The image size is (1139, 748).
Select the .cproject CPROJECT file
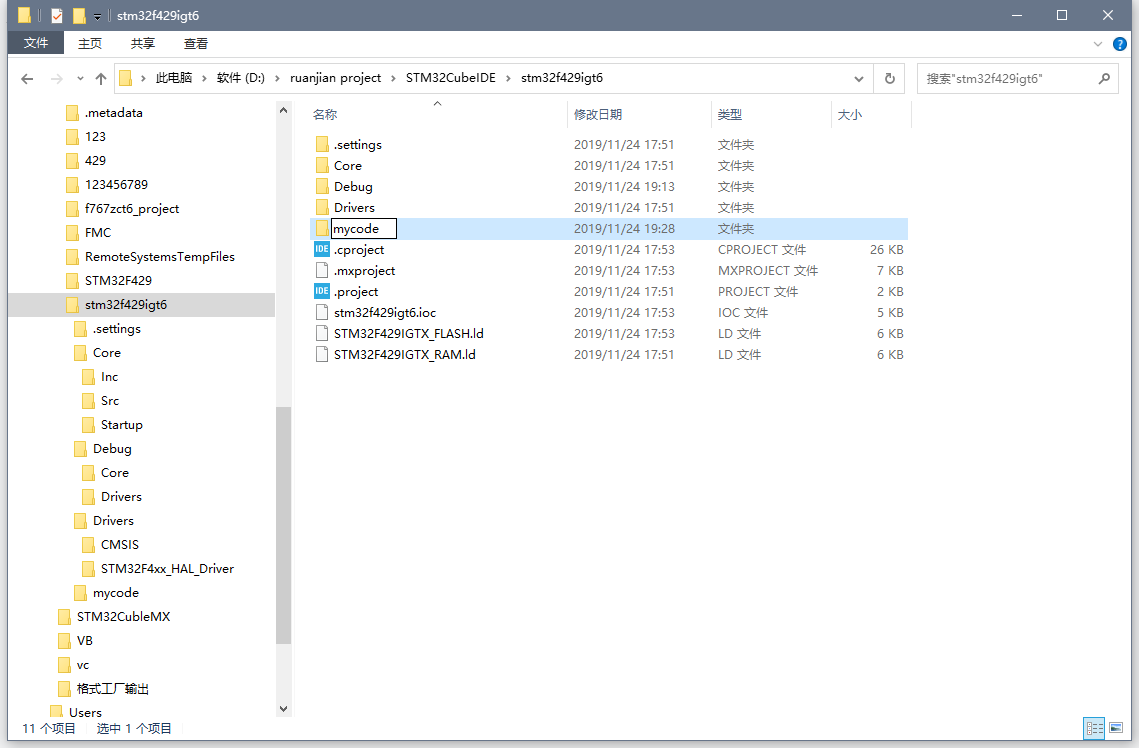coord(358,249)
